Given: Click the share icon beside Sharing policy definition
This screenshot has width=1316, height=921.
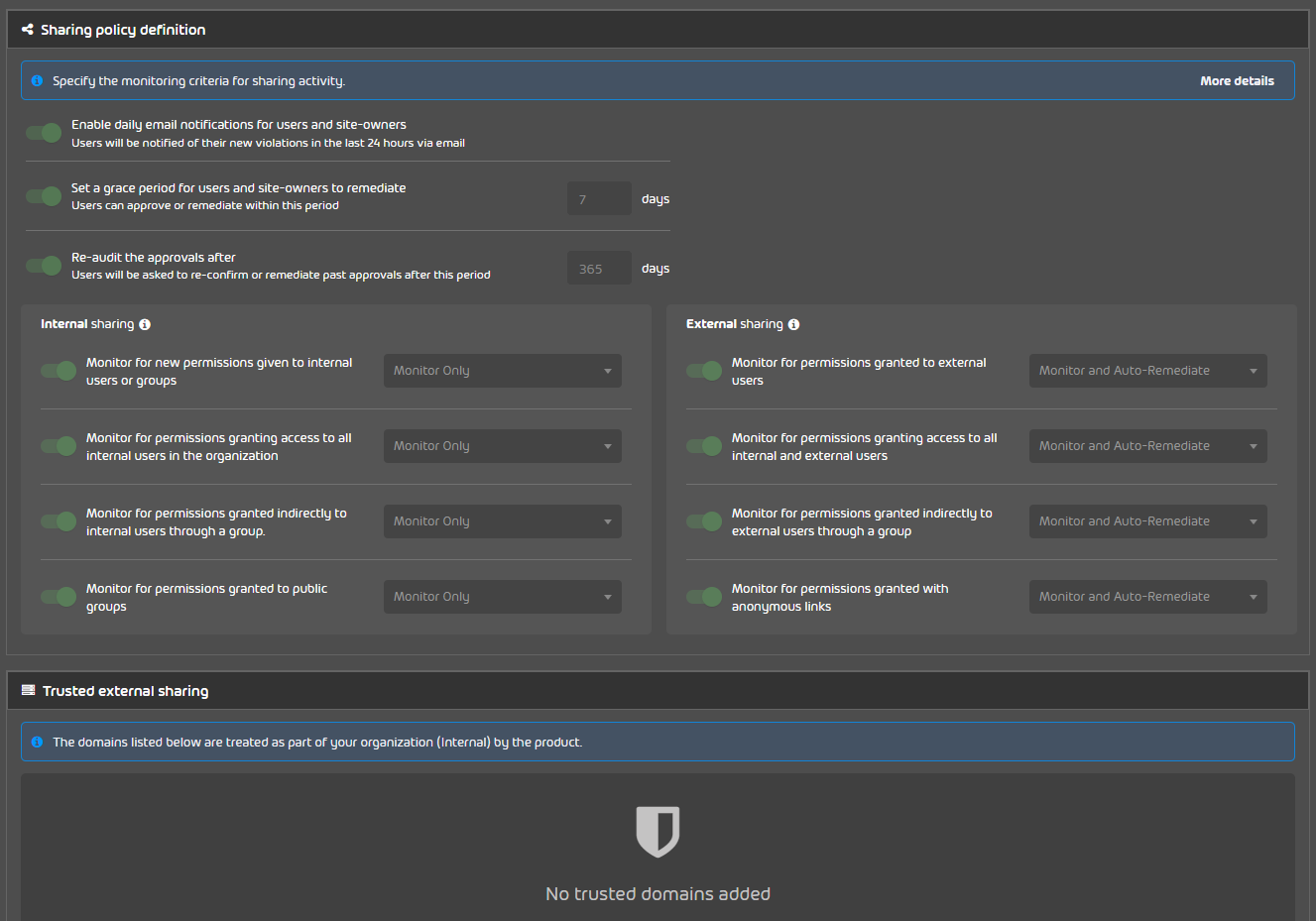Looking at the screenshot, I should coord(27,29).
